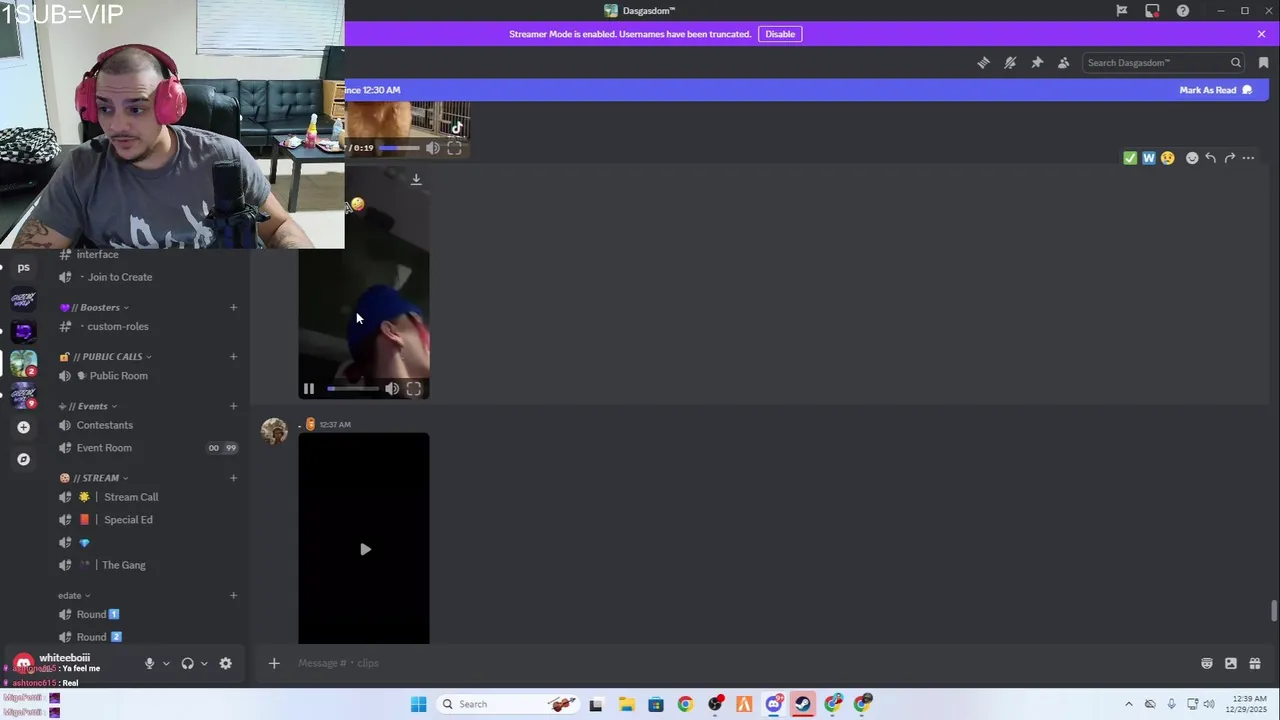Screen dimensions: 1280x720
Task: Open headphone output options arrow
Action: click(x=204, y=663)
